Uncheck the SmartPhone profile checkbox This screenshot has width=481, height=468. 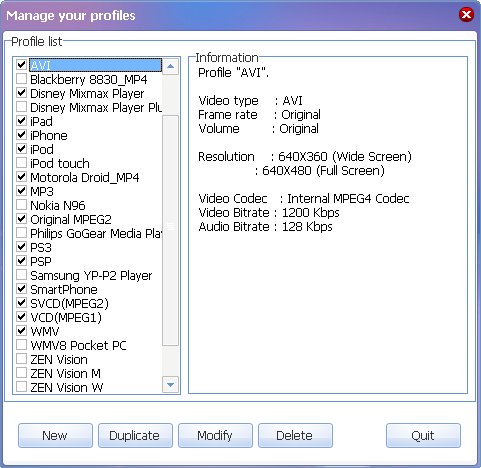click(x=21, y=288)
